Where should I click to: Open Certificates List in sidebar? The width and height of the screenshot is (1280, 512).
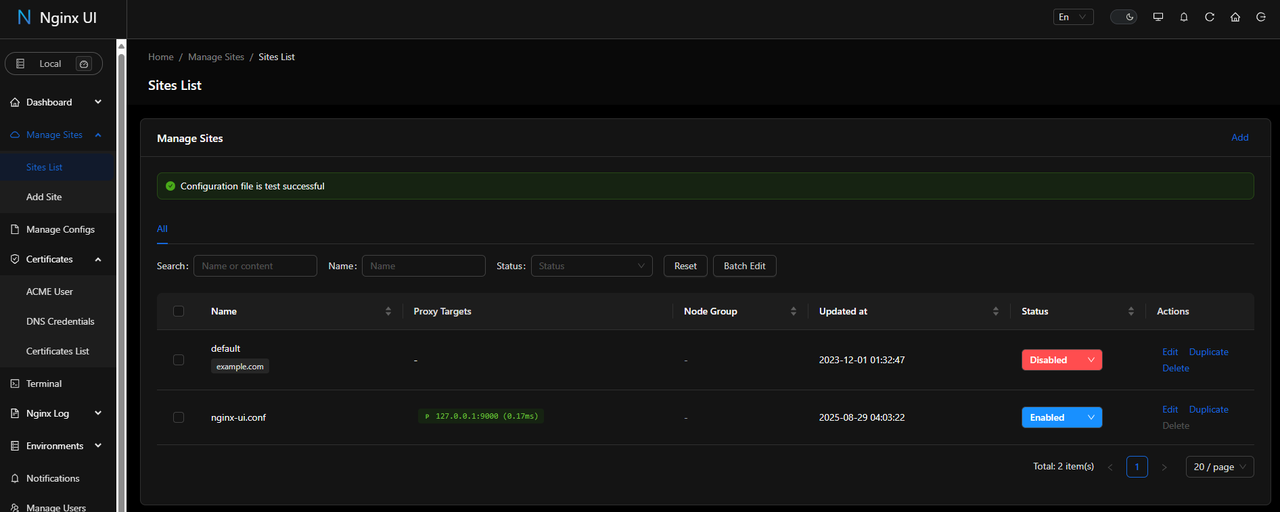point(58,352)
